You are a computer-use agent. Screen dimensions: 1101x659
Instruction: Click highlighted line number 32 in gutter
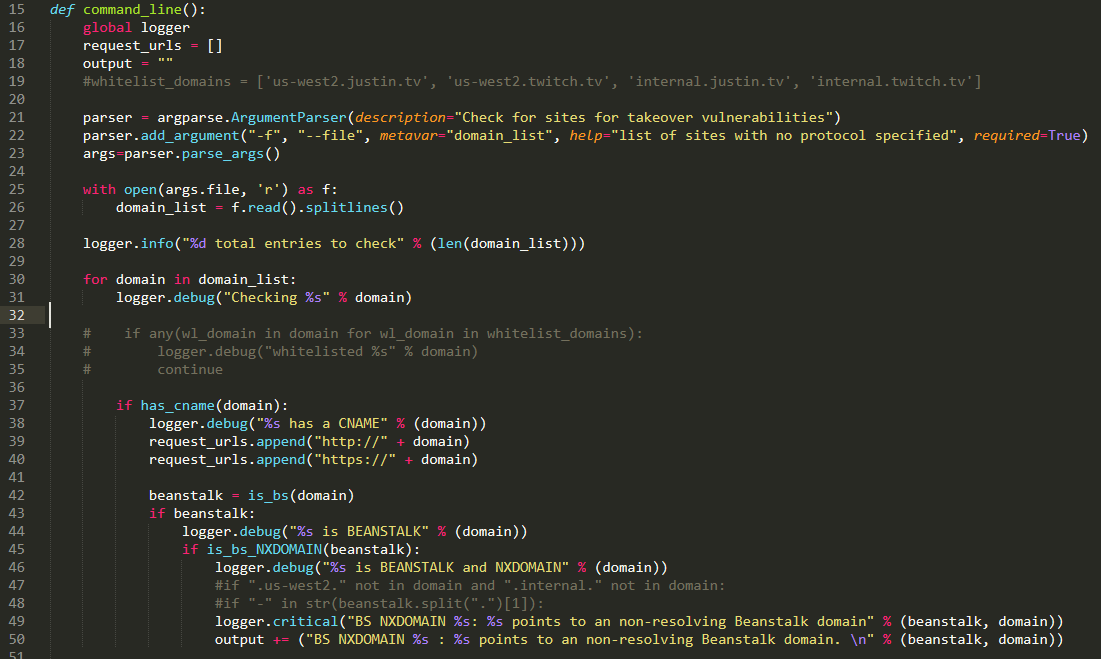point(17,315)
